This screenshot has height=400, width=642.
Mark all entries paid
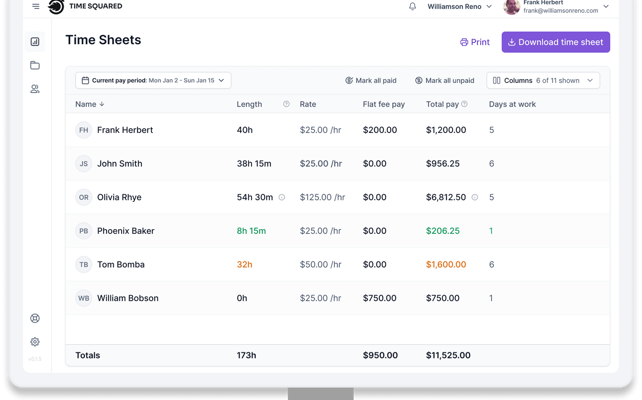371,80
